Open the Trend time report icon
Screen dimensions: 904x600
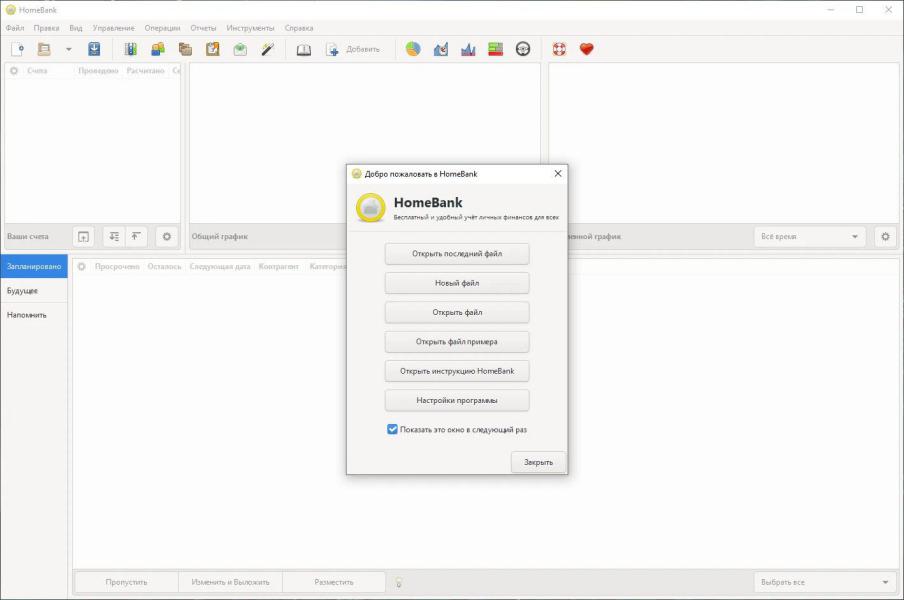coord(440,50)
